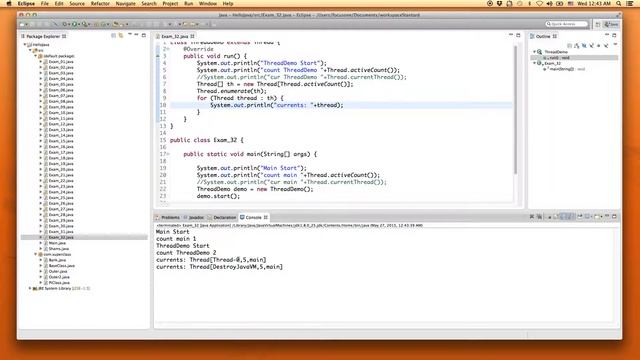Open the Java perspective button
Image resolution: width=640 pixels, height=360 pixels.
[611, 24]
